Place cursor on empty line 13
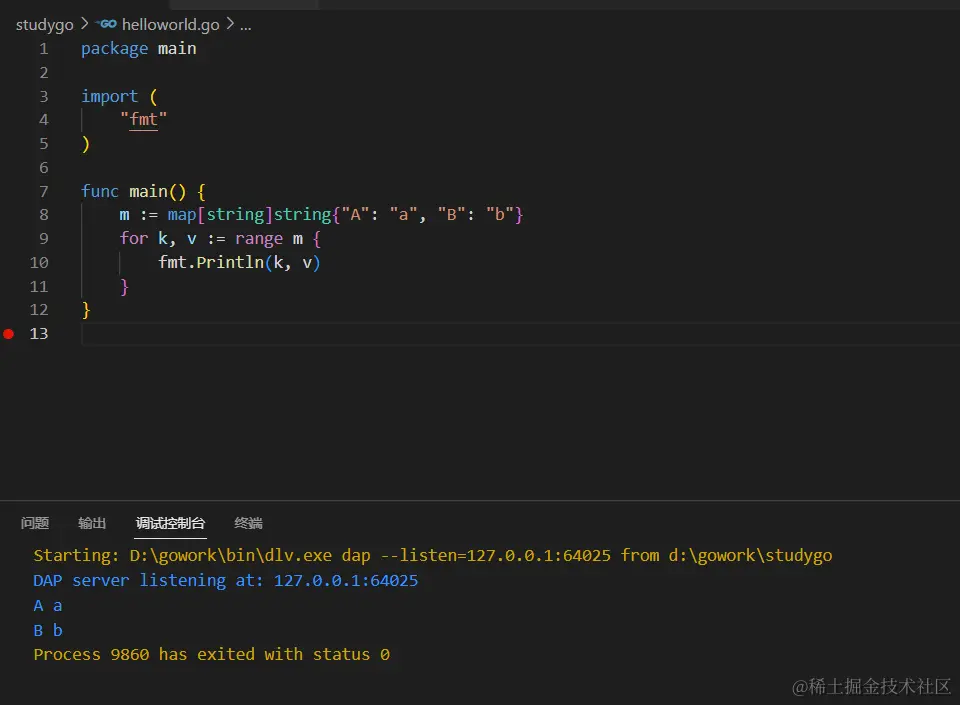Screen dimensions: 960x705 (x=520, y=334)
